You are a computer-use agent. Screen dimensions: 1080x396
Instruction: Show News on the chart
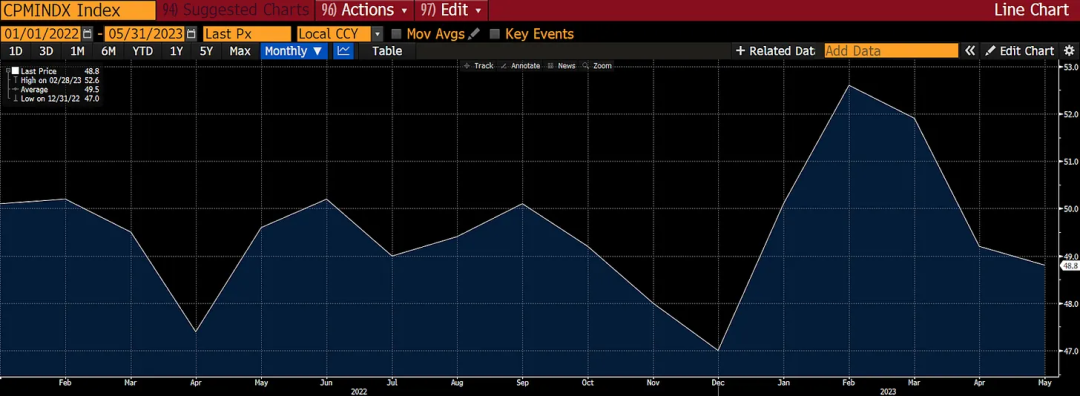click(x=562, y=66)
